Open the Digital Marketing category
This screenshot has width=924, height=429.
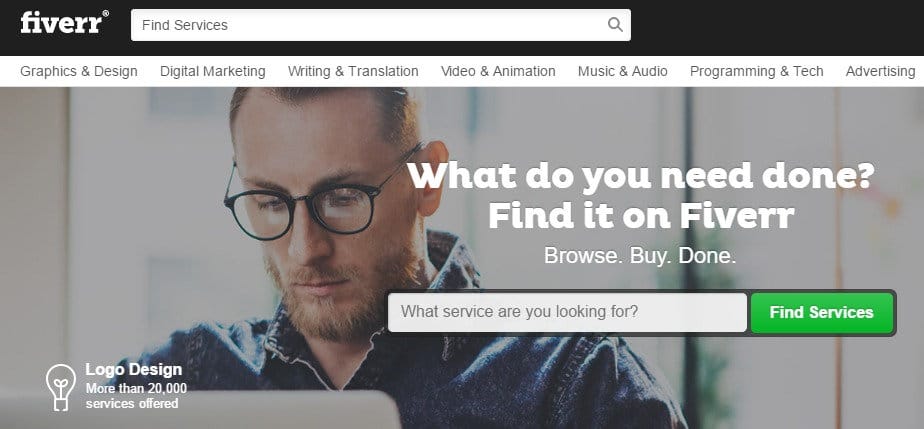point(213,71)
